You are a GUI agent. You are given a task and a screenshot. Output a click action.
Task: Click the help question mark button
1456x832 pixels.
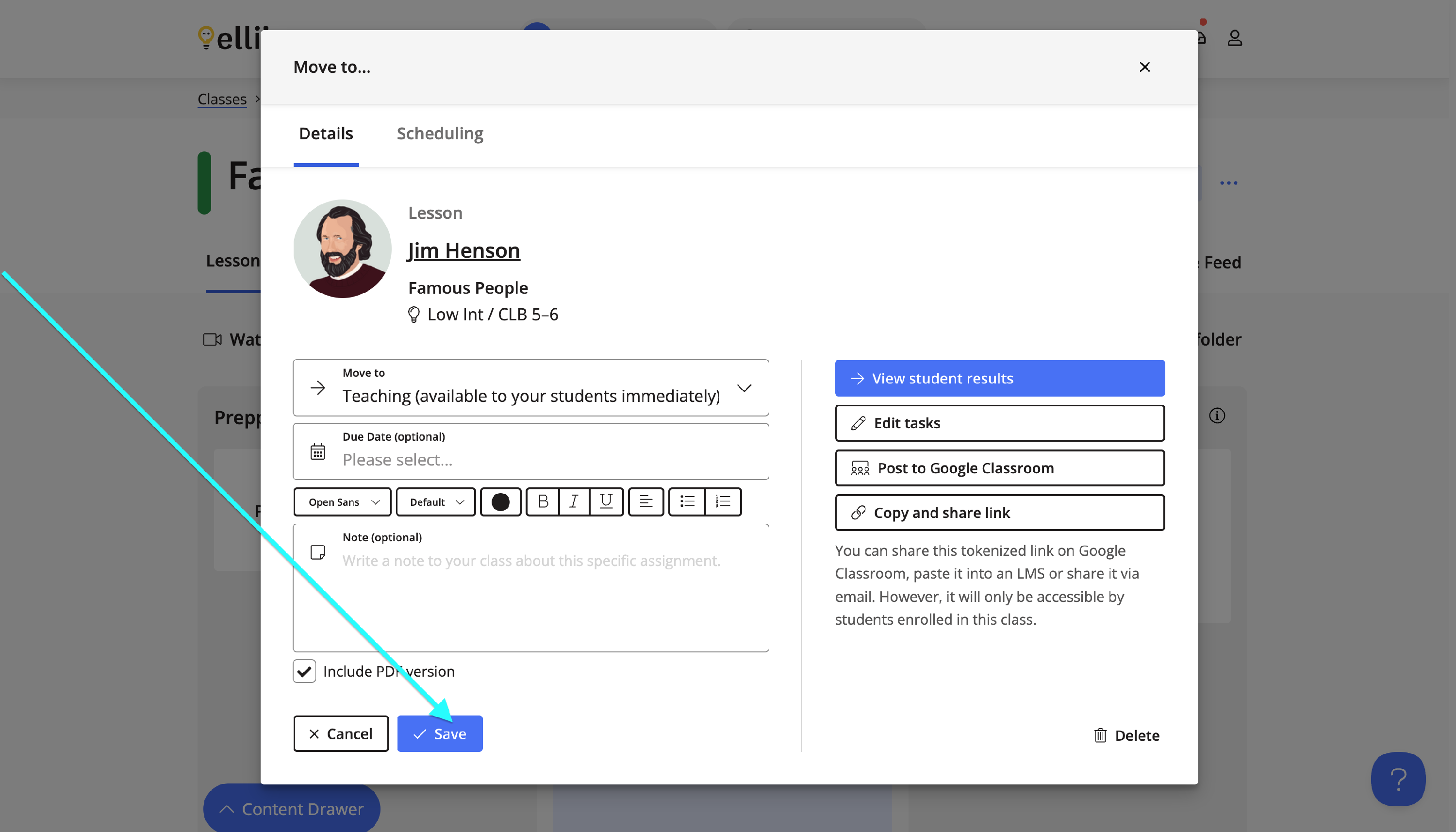click(1397, 779)
